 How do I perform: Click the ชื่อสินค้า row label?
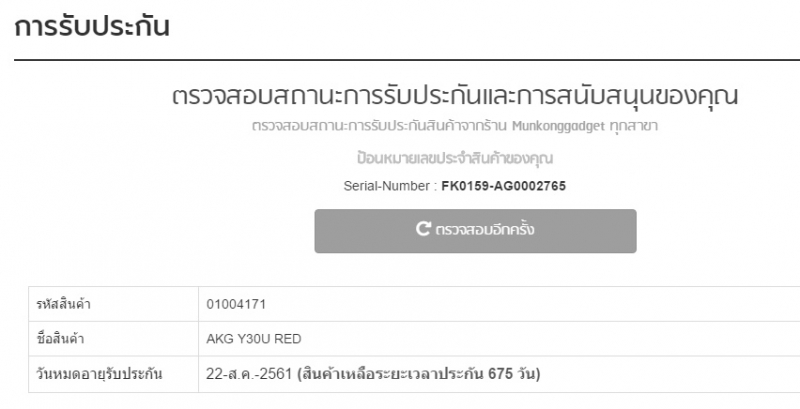pyautogui.click(x=58, y=338)
